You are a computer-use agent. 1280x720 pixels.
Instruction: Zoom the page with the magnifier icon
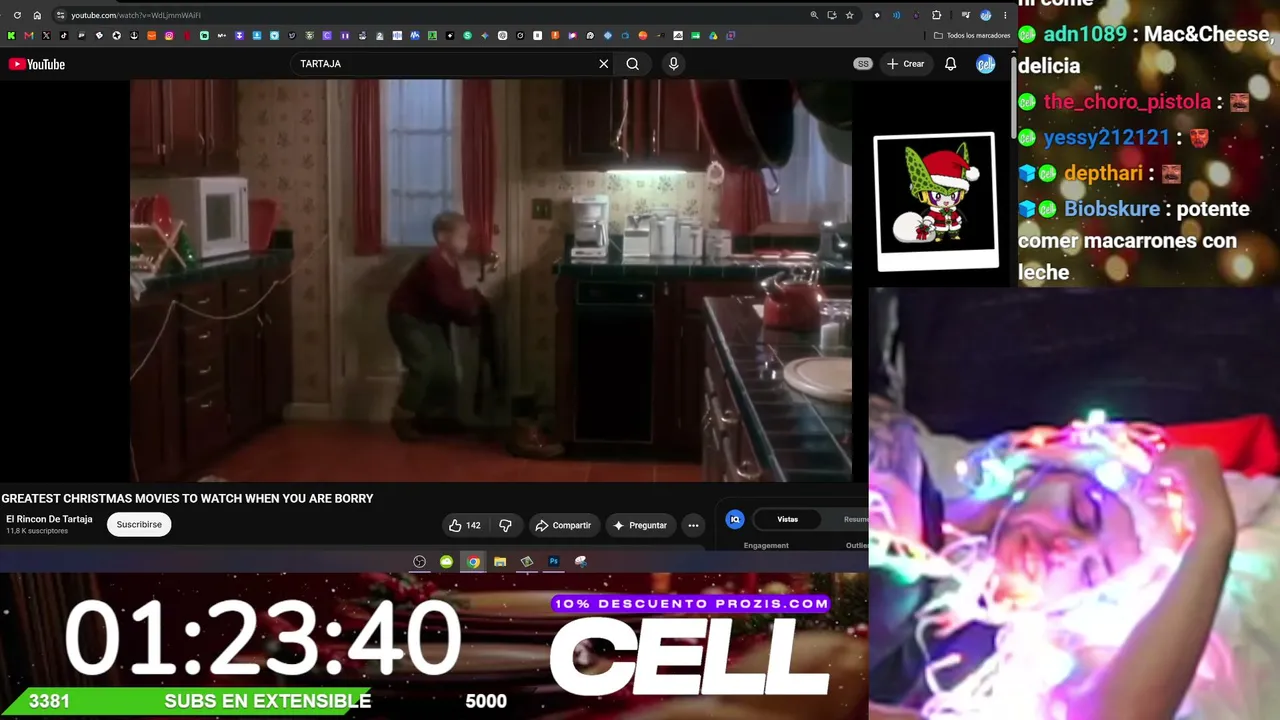point(814,15)
